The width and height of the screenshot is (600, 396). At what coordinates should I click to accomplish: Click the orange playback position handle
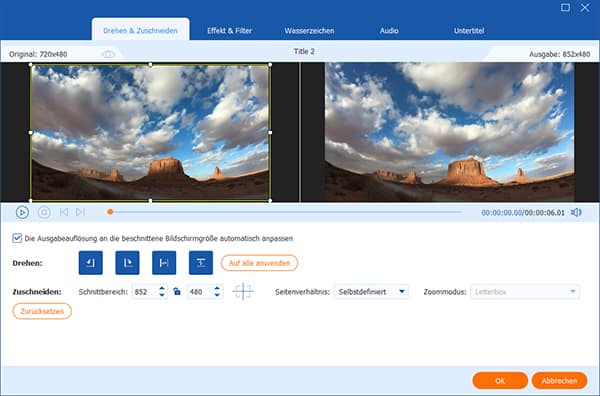[x=110, y=212]
